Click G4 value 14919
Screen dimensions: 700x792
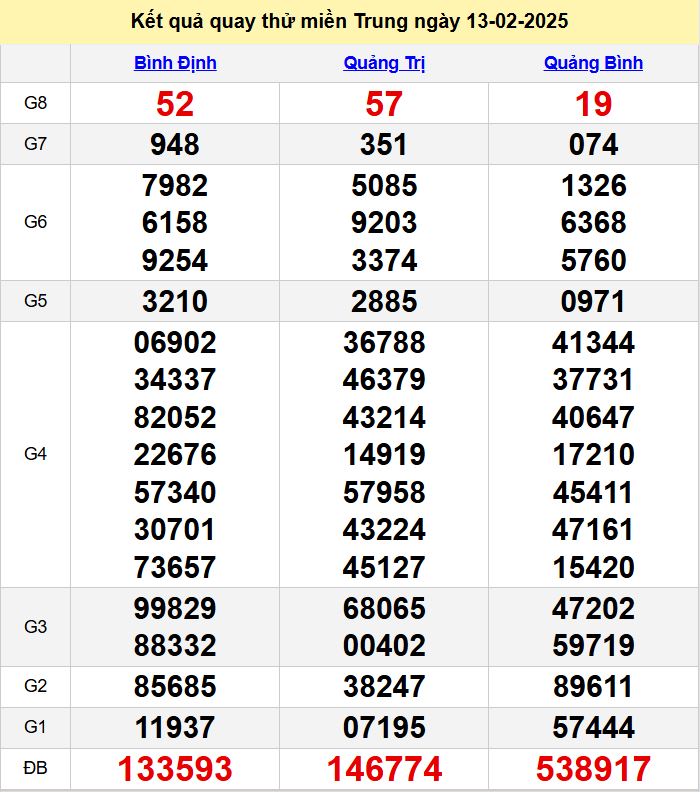tap(384, 455)
